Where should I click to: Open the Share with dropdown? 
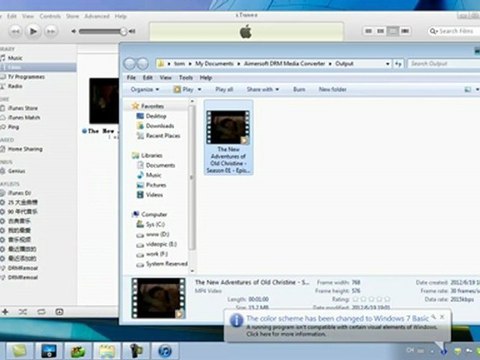point(263,89)
